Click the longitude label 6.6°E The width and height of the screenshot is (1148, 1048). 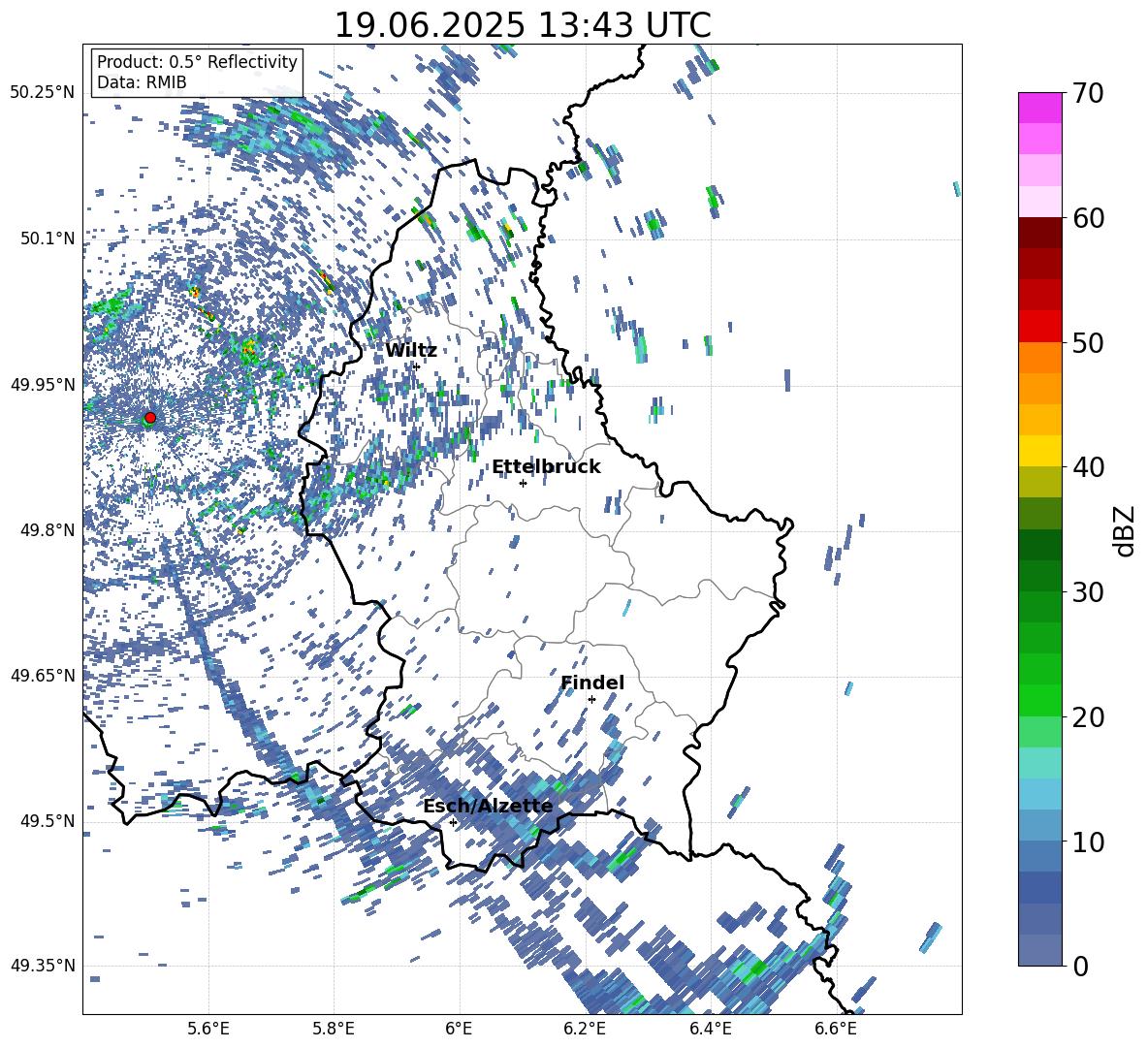(x=836, y=1029)
